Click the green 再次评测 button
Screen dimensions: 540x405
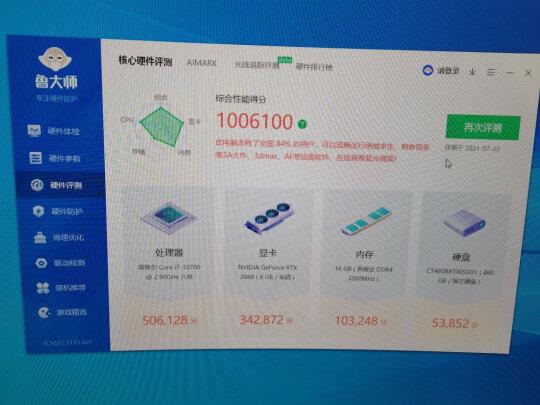tap(483, 128)
